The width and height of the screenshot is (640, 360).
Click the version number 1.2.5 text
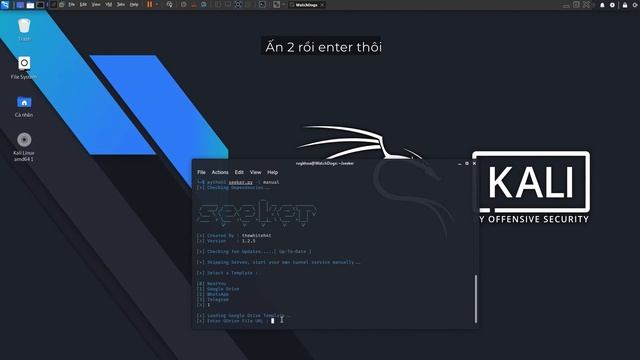tap(249, 241)
